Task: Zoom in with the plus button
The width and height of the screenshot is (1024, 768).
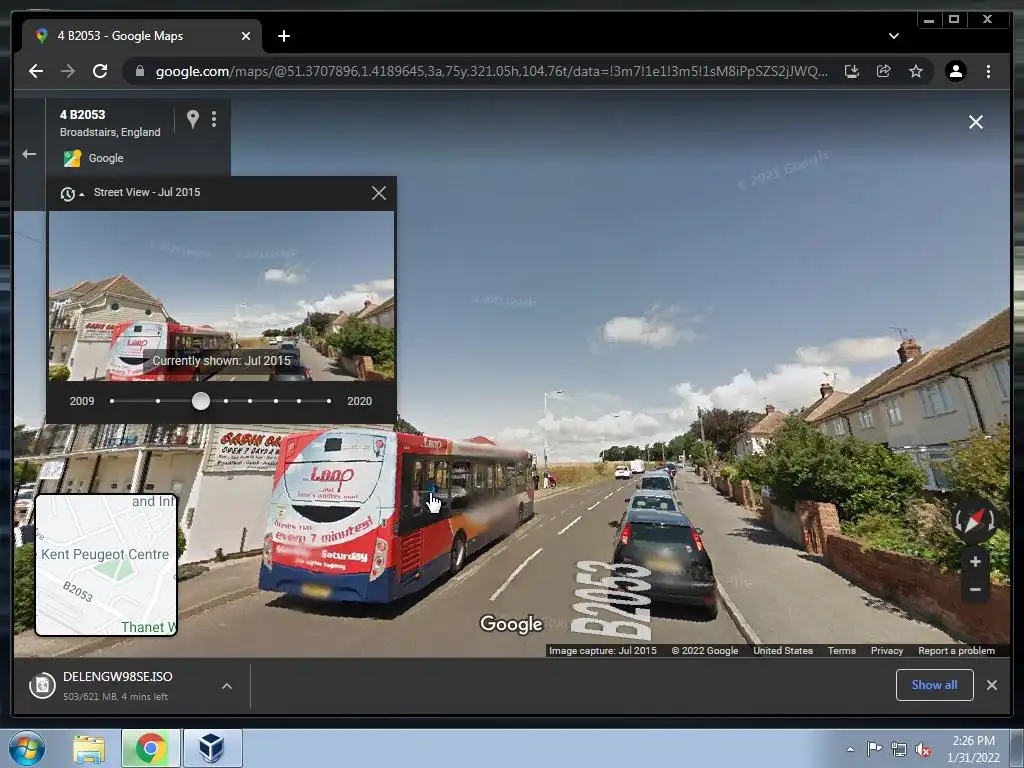Action: pos(975,562)
